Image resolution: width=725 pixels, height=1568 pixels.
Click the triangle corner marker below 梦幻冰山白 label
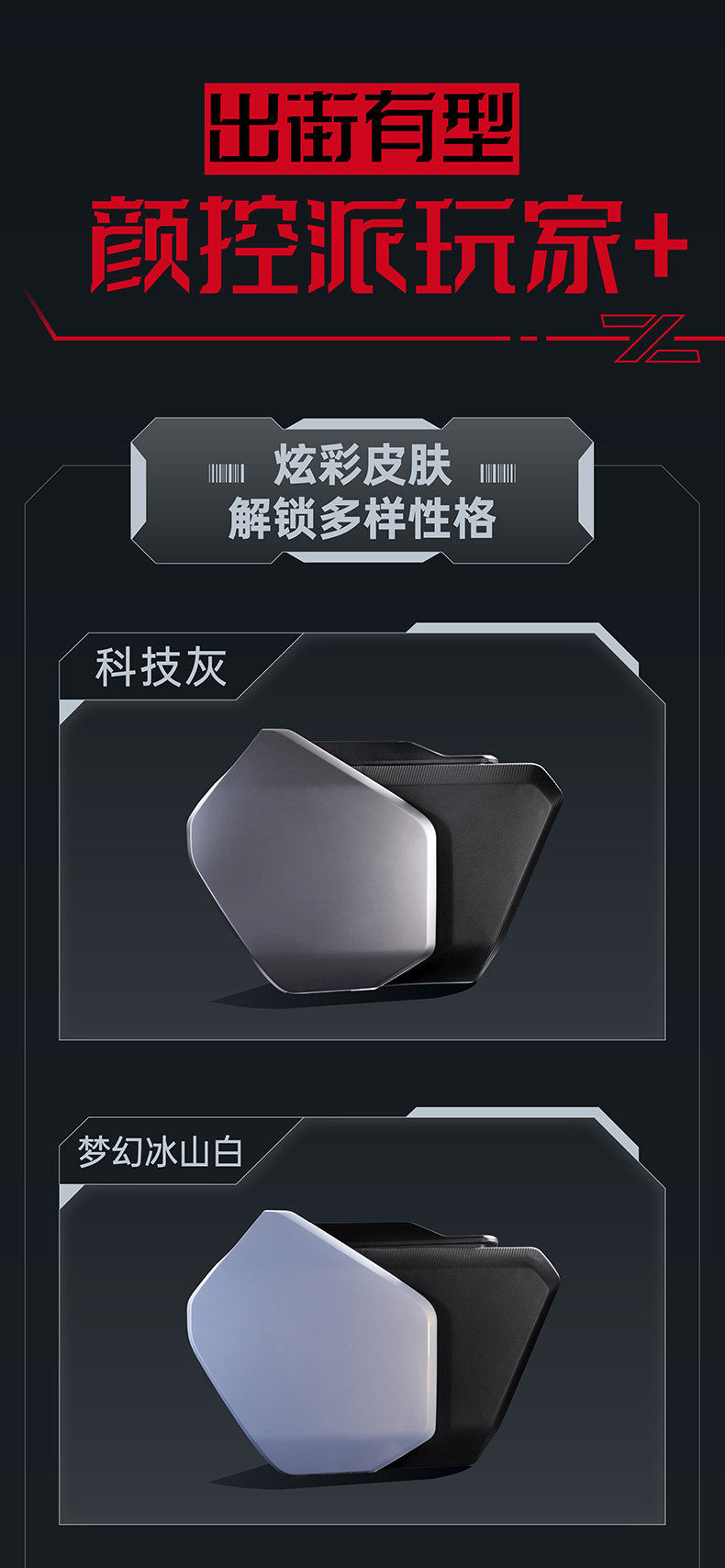point(70,1193)
